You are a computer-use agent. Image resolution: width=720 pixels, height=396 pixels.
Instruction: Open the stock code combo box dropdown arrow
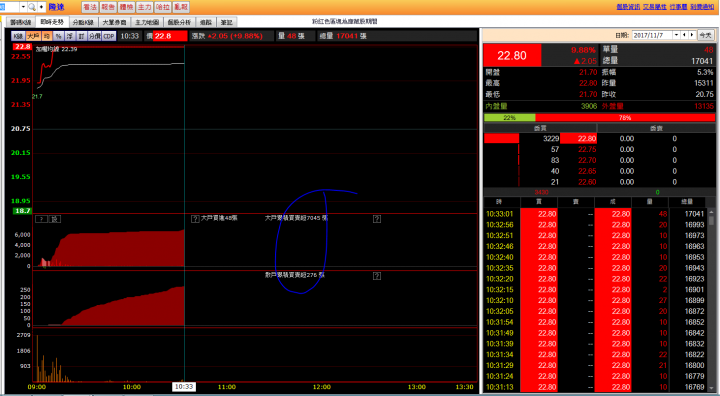(x=23, y=7)
